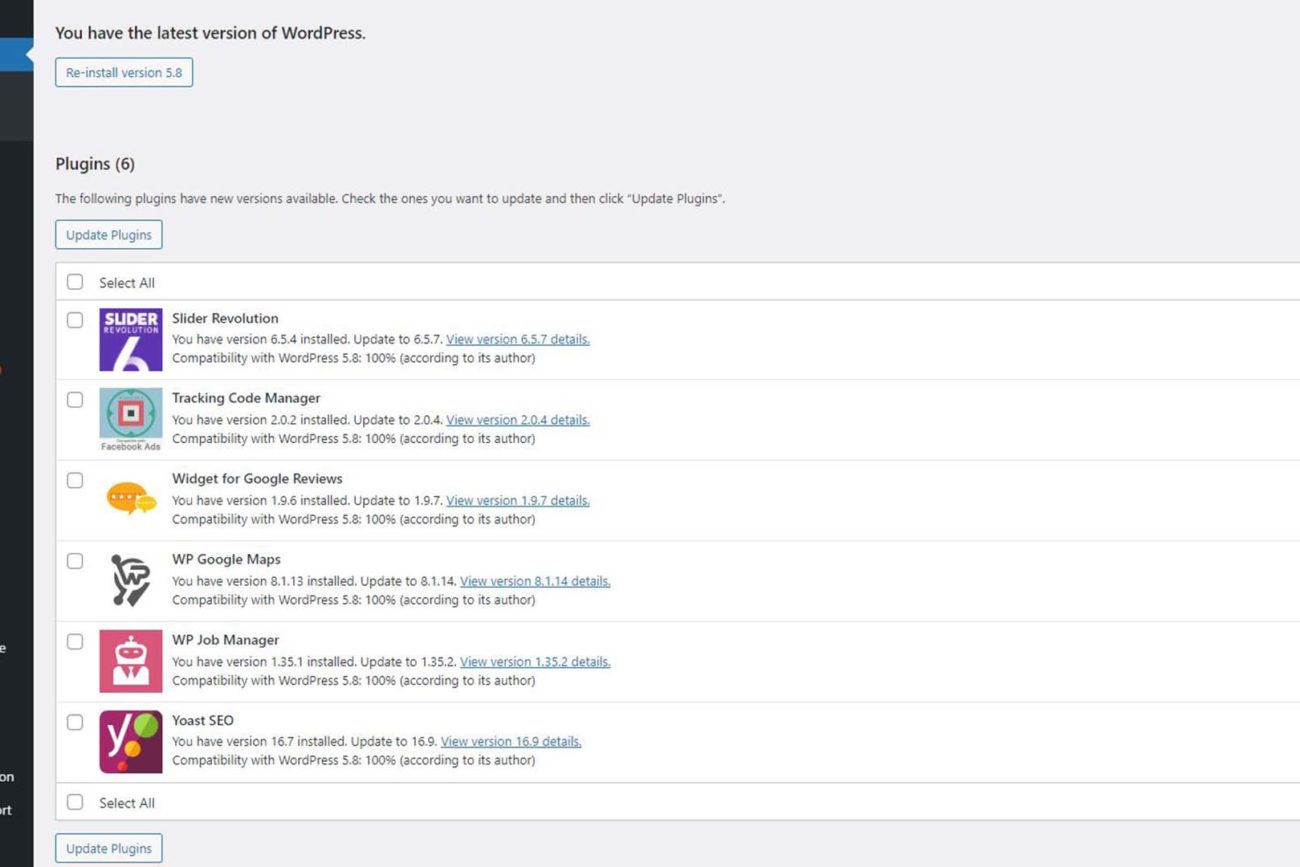Click the Re-install version 5.8 button
Screen dimensions: 1300x867
(123, 72)
